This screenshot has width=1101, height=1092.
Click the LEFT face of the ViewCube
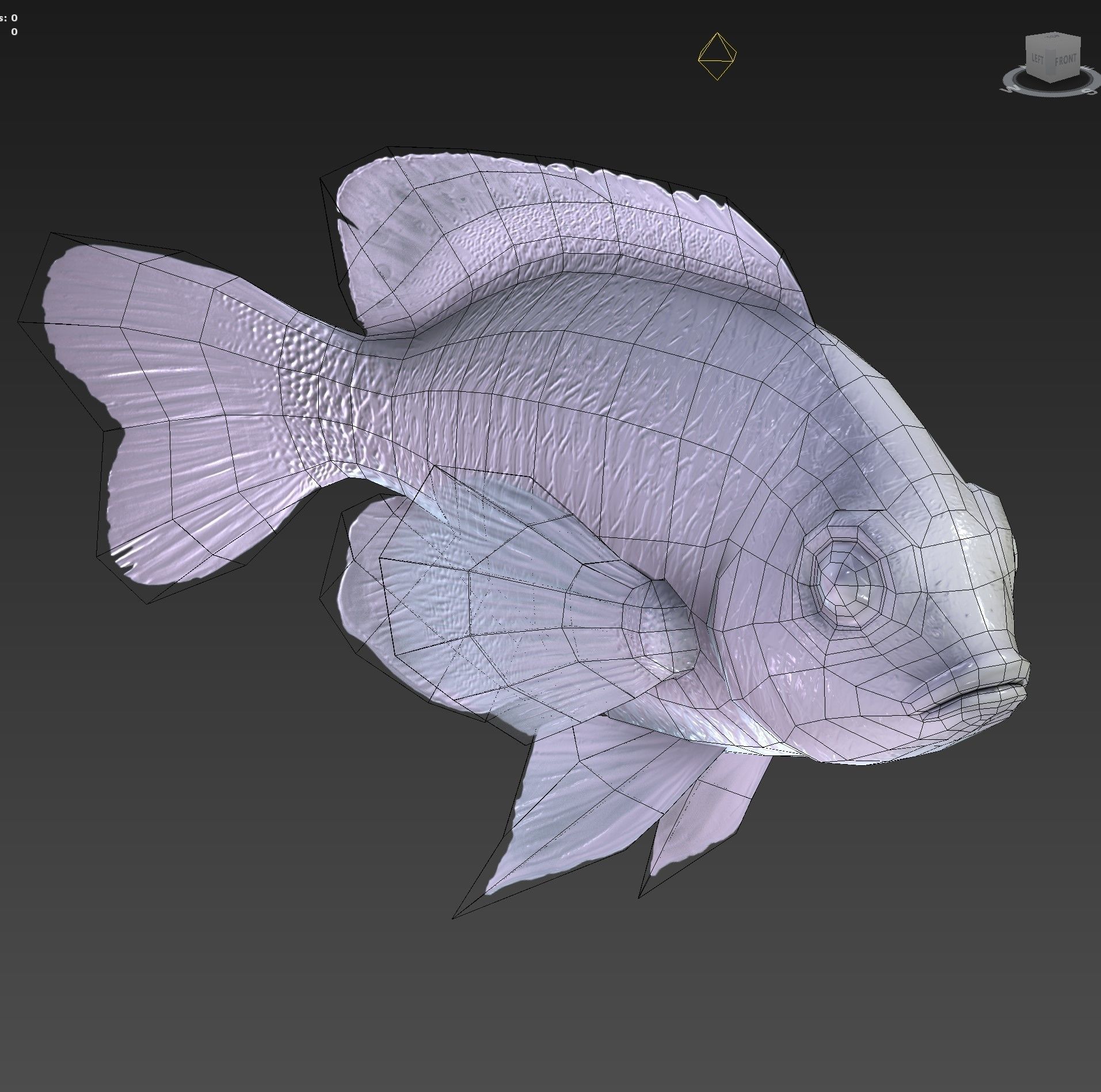[1038, 59]
